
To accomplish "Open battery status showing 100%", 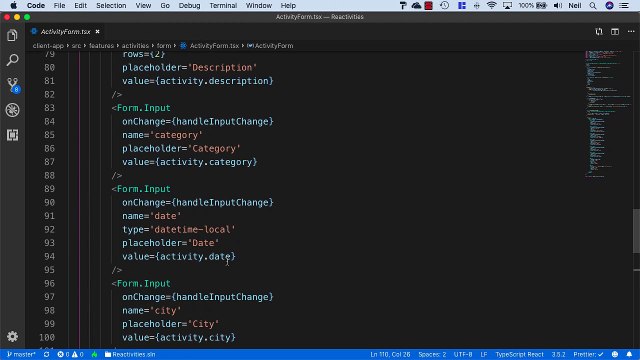I will (x=532, y=5).
